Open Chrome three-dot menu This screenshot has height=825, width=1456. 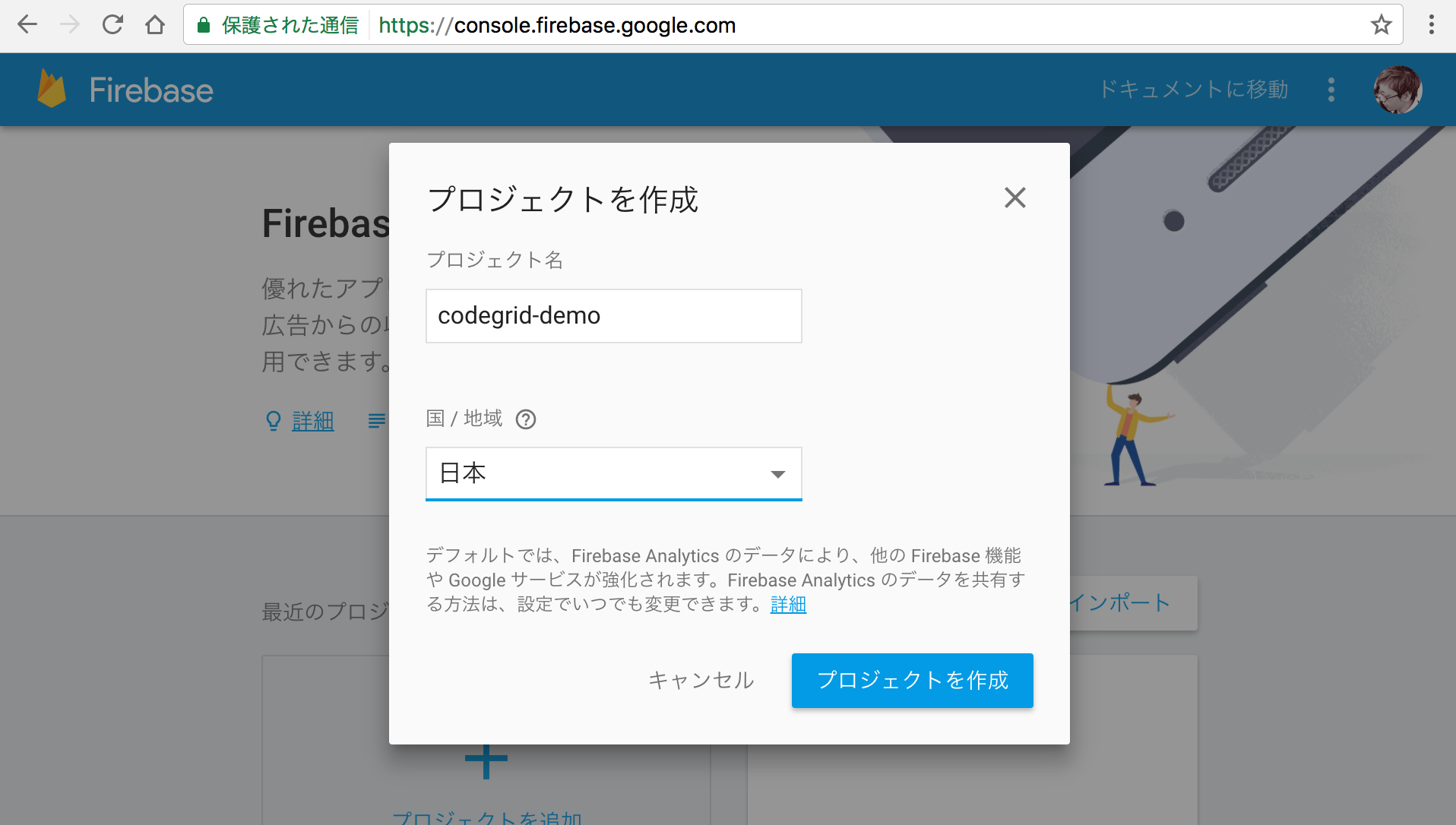[1431, 25]
